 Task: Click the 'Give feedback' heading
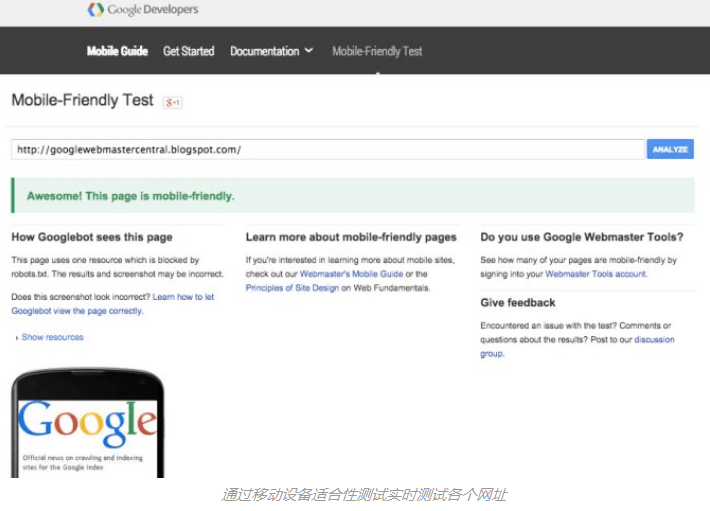(x=518, y=303)
